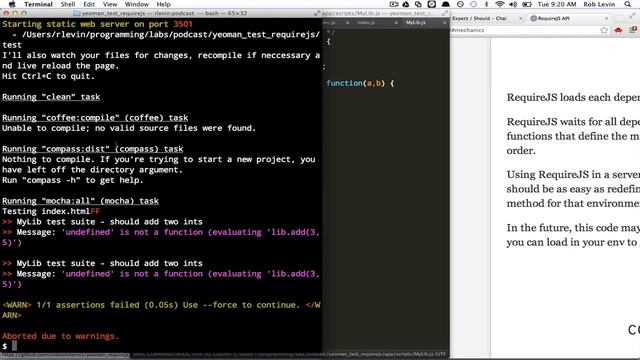The width and height of the screenshot is (640, 360).
Task: Open the View menu
Action: pos(110,4)
